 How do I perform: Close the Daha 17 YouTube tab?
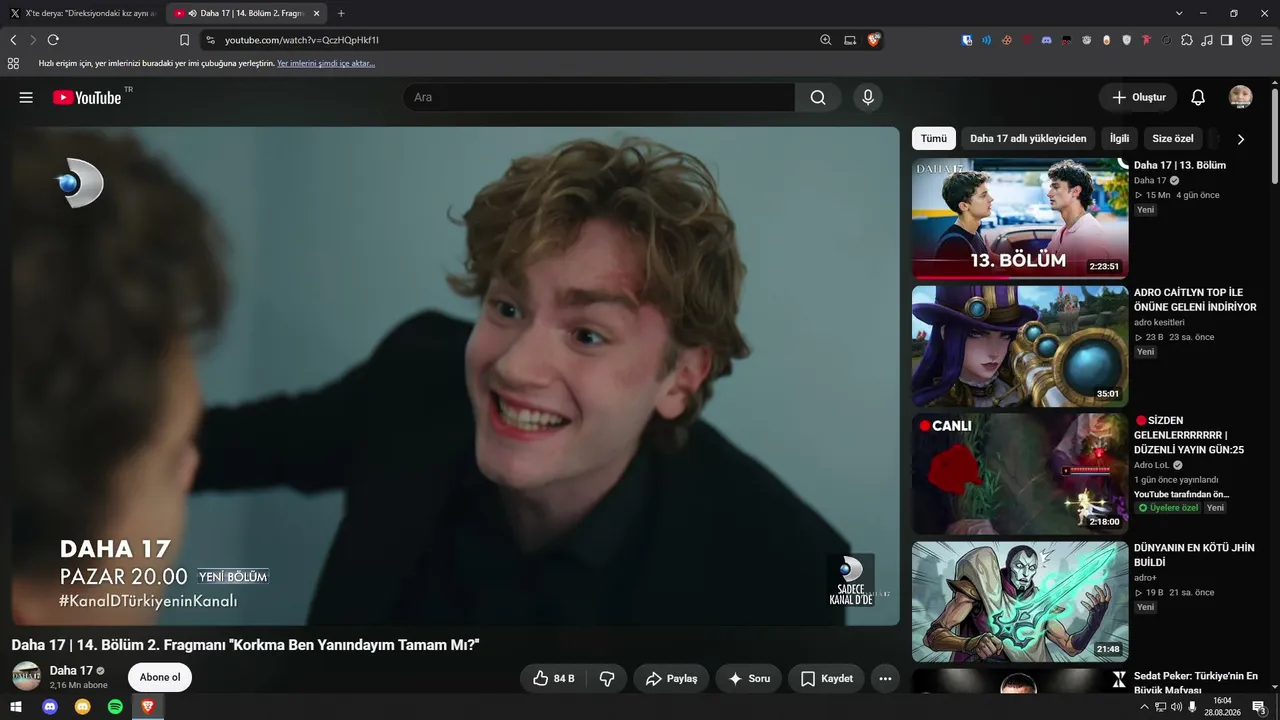coord(315,13)
